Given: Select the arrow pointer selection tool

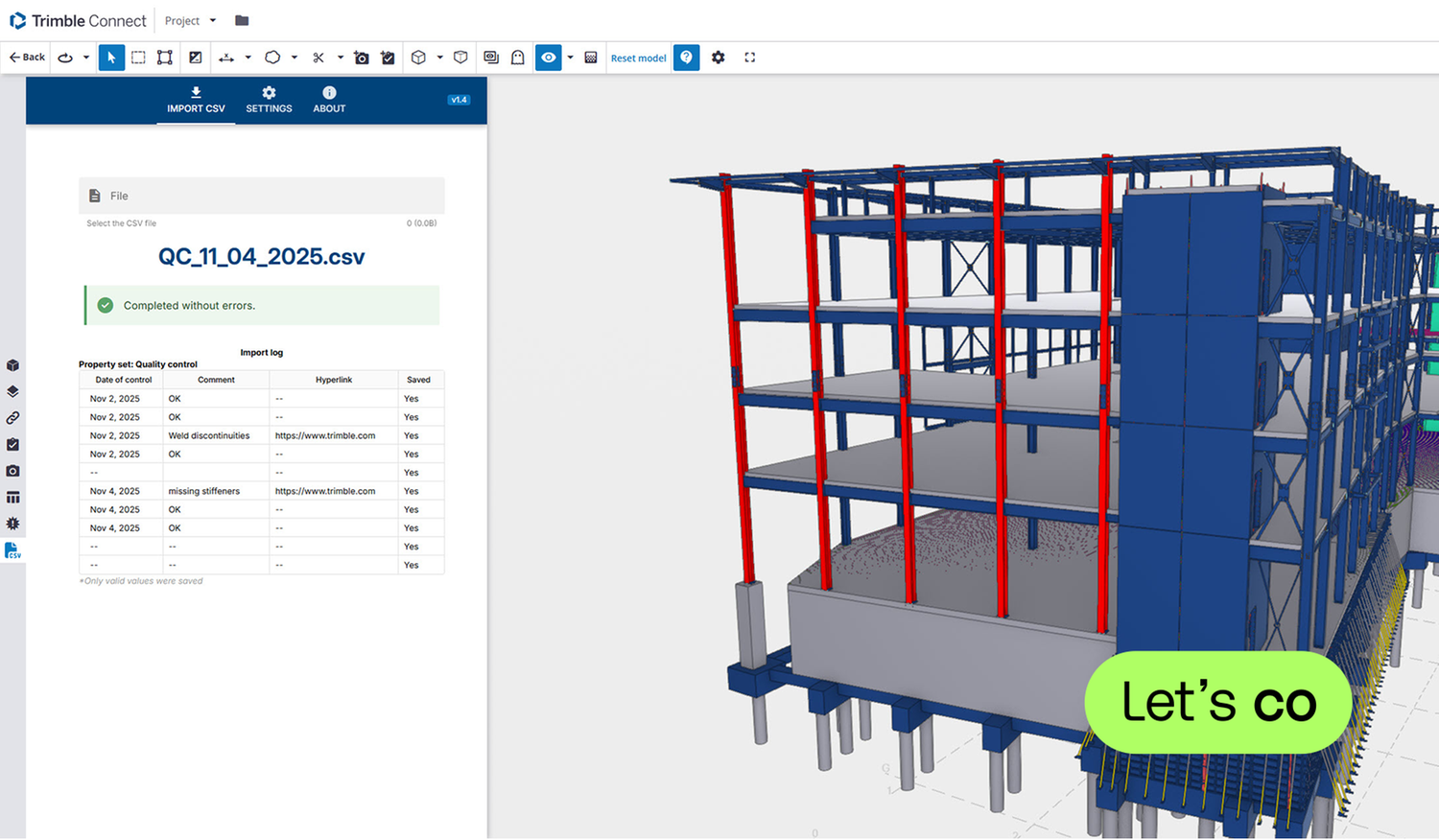Looking at the screenshot, I should coord(111,58).
